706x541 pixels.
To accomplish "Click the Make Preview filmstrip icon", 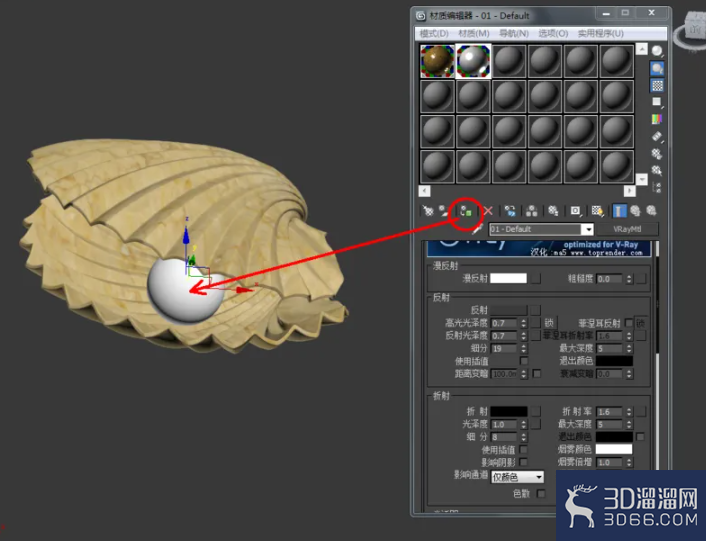I will (x=657, y=136).
